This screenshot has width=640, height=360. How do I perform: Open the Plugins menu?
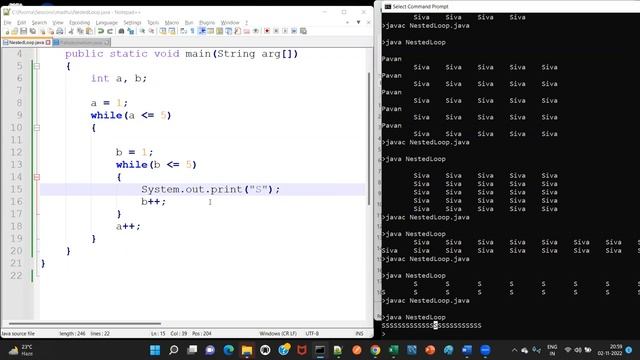coord(207,22)
